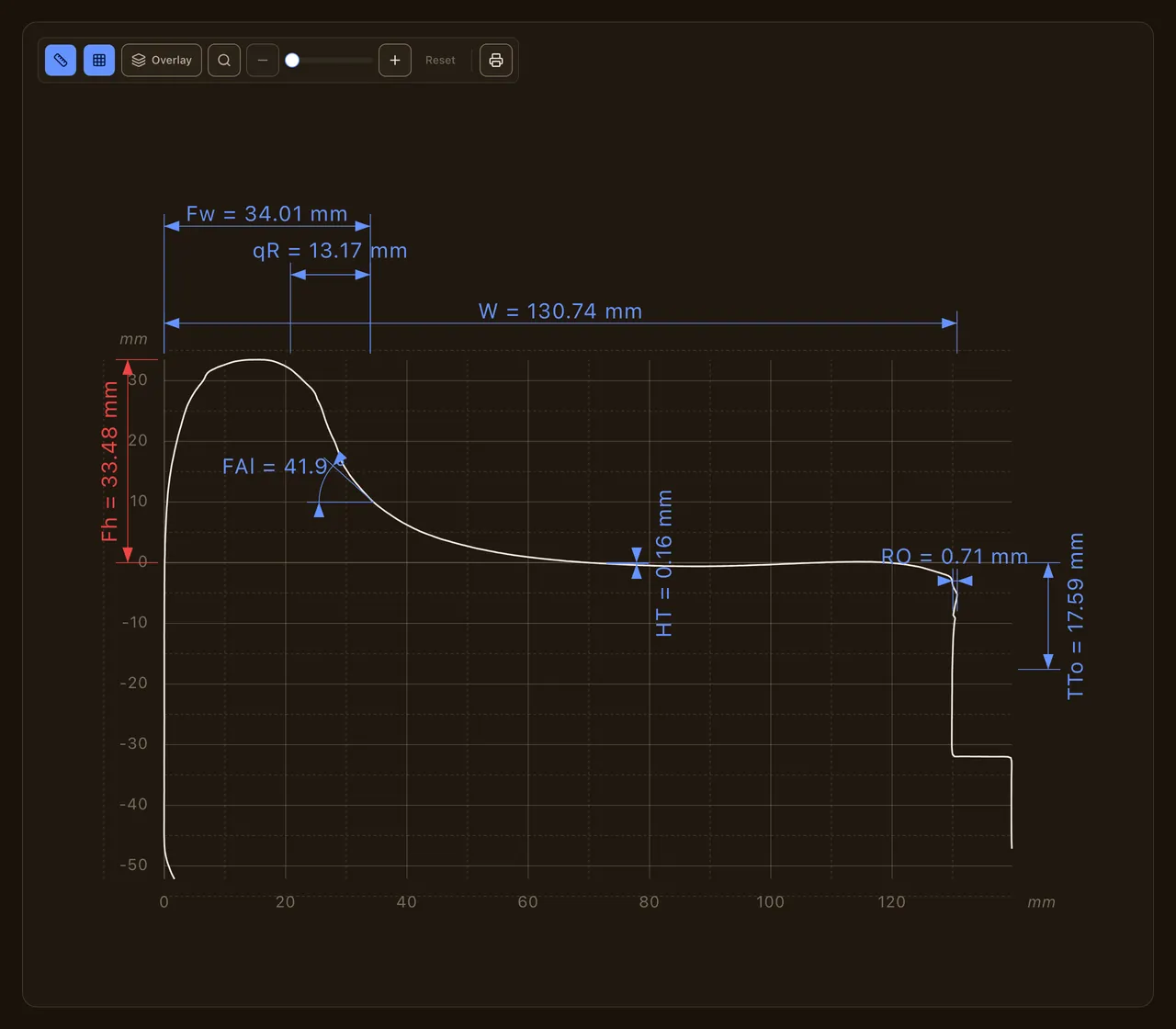Click the zoom slider handle
This screenshot has width=1176, height=1029.
[x=292, y=61]
